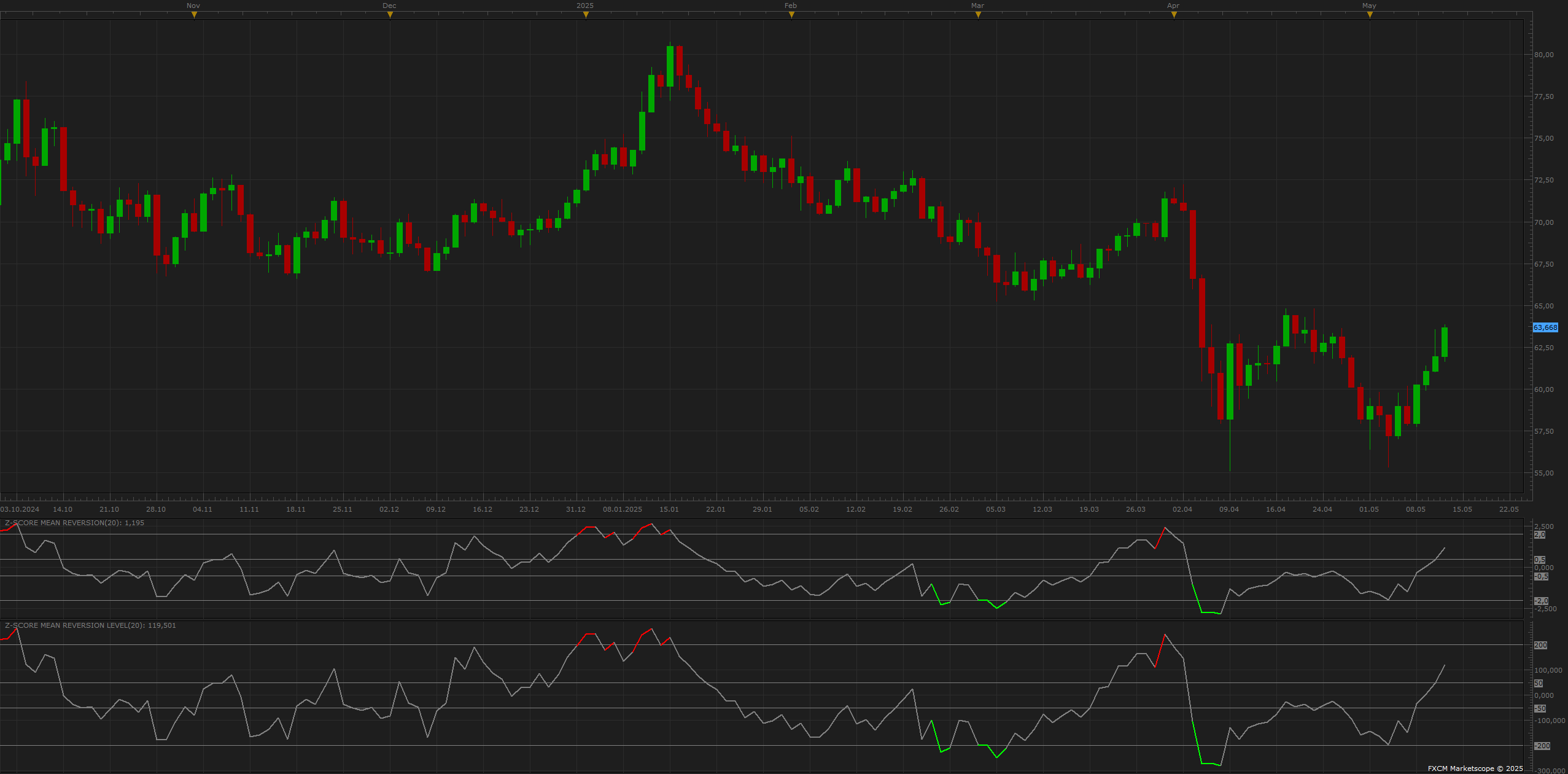Click the 72,50 price on the price axis
The image size is (1568, 774).
(1544, 180)
